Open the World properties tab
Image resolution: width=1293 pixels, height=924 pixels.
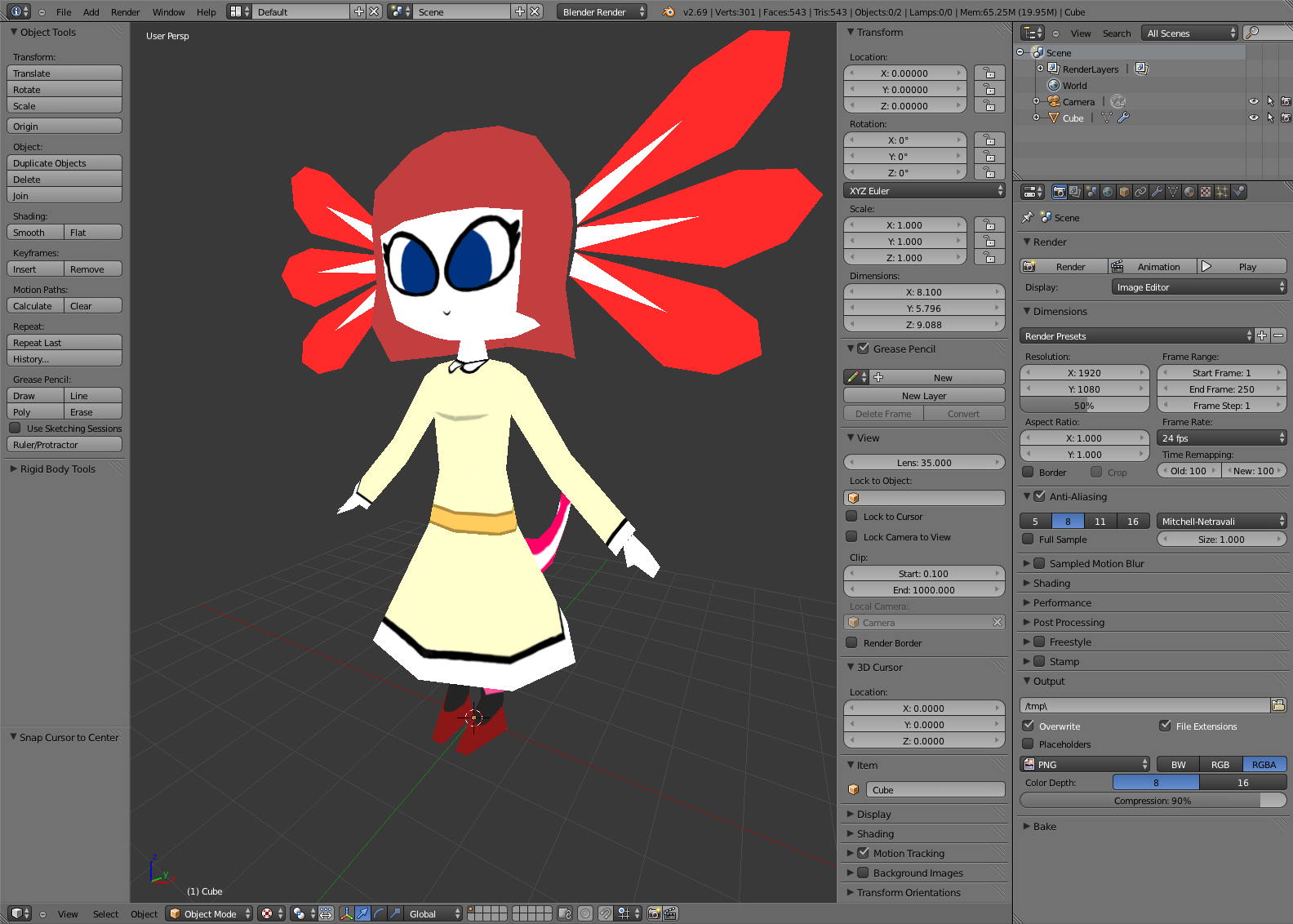(x=1108, y=192)
